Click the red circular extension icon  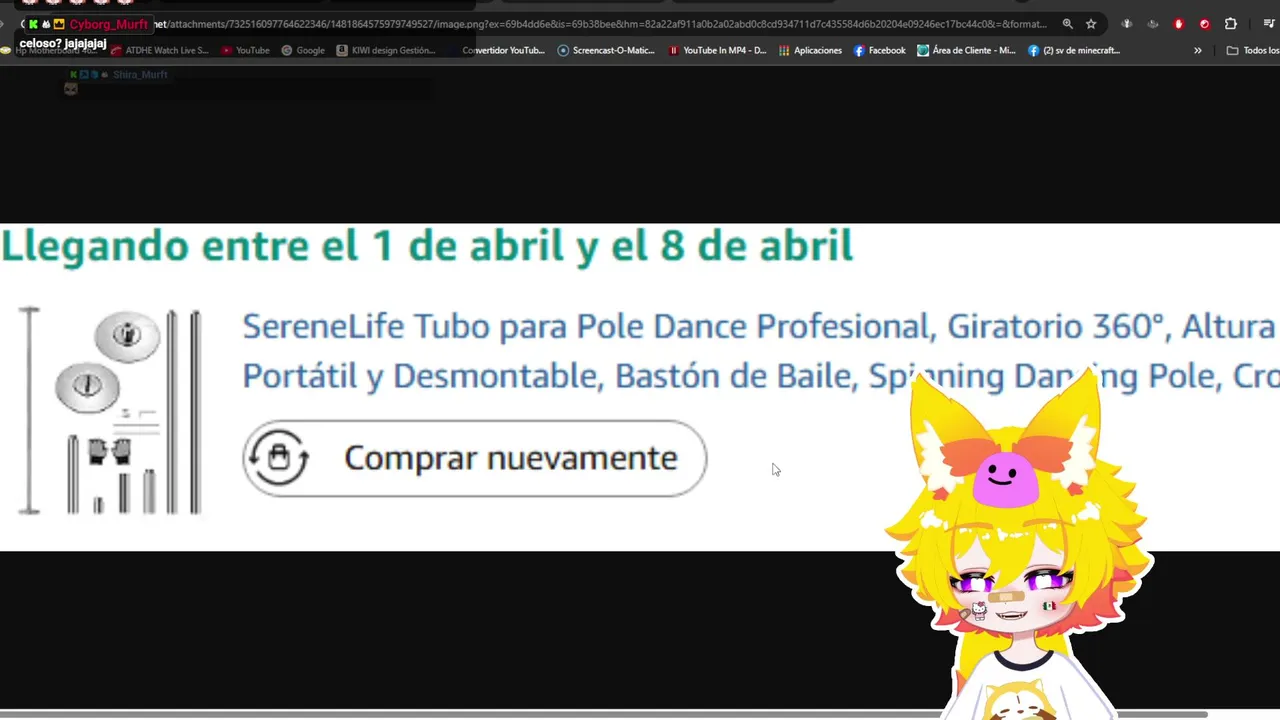1204,24
